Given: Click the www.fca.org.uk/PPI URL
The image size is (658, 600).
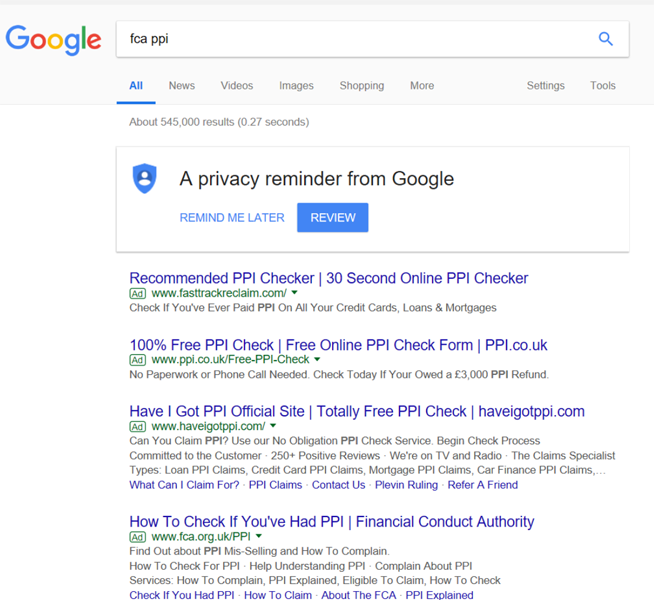Looking at the screenshot, I should click(x=201, y=537).
